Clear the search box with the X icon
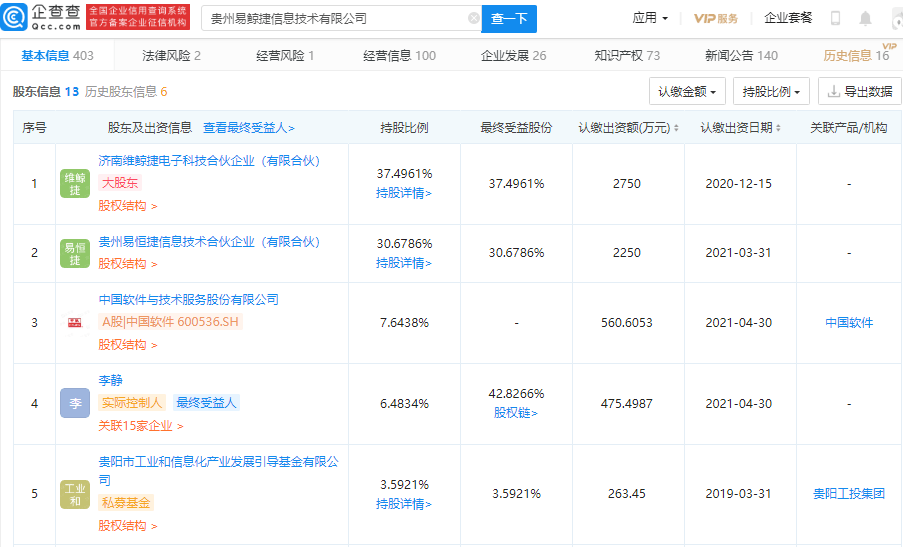 tap(473, 18)
